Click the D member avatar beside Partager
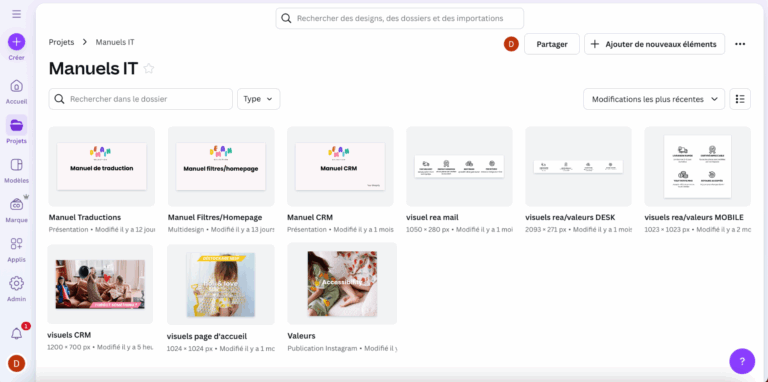Viewport: 768px width, 382px height. pyautogui.click(x=511, y=44)
